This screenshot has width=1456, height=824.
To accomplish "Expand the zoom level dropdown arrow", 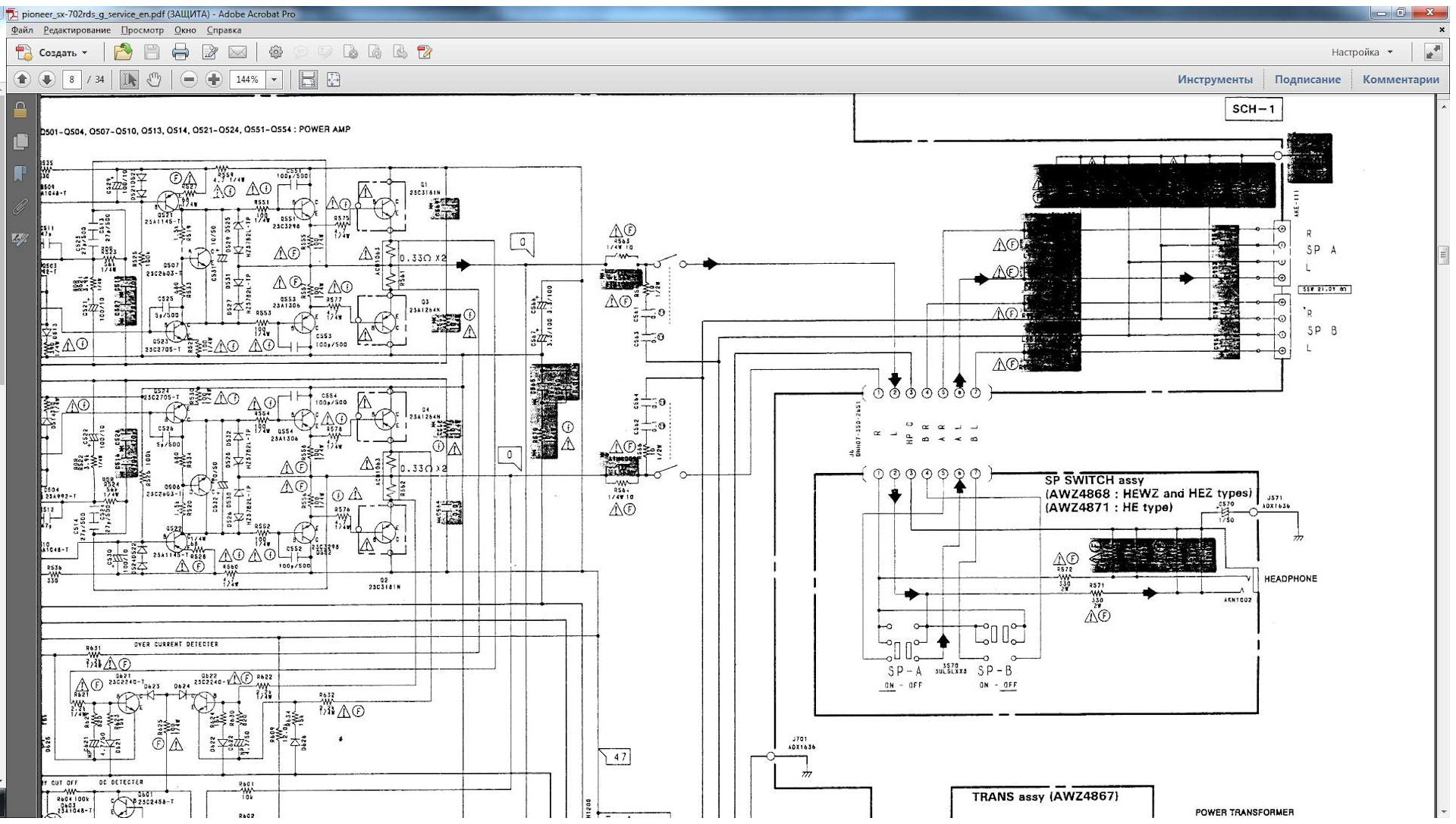I will (x=274, y=80).
